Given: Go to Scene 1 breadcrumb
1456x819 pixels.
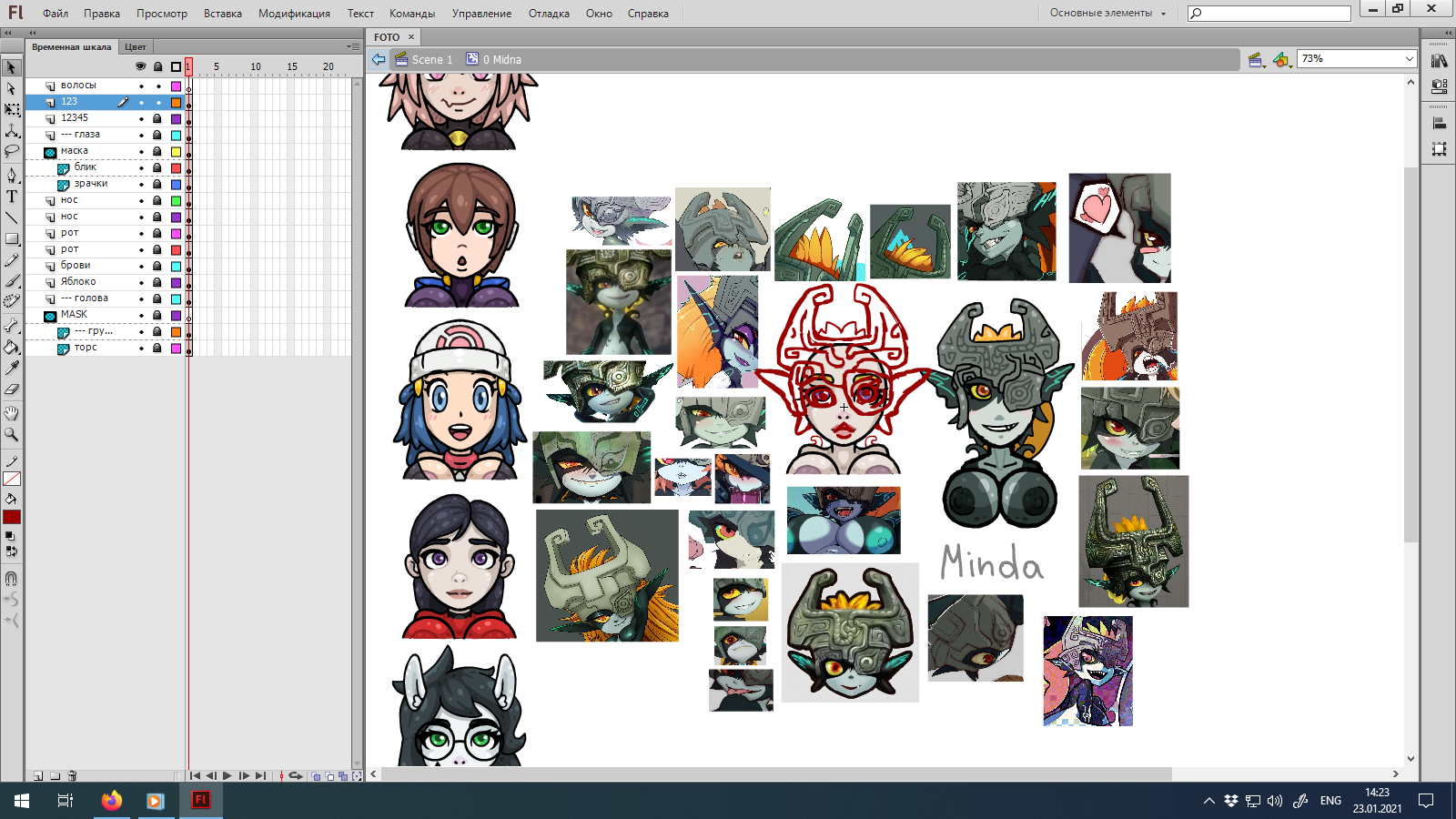Looking at the screenshot, I should 424,60.
